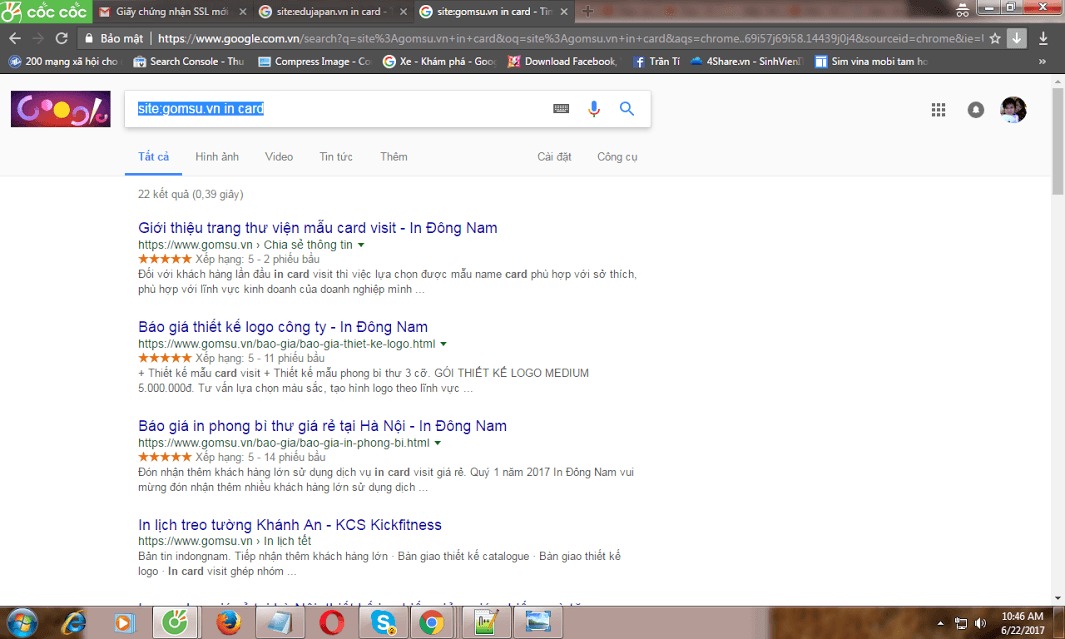The height and width of the screenshot is (639, 1065).
Task: Expand the 'Thêm' more menu
Action: (x=394, y=157)
